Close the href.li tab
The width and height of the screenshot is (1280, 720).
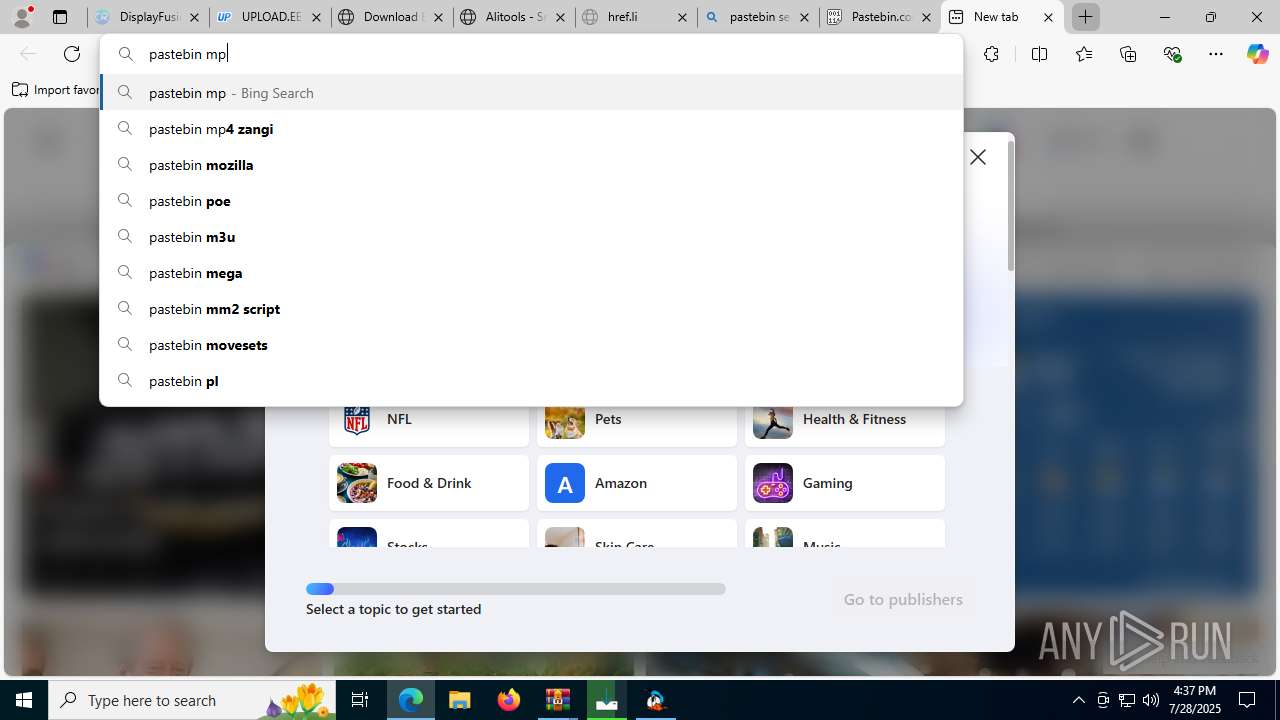coord(682,17)
